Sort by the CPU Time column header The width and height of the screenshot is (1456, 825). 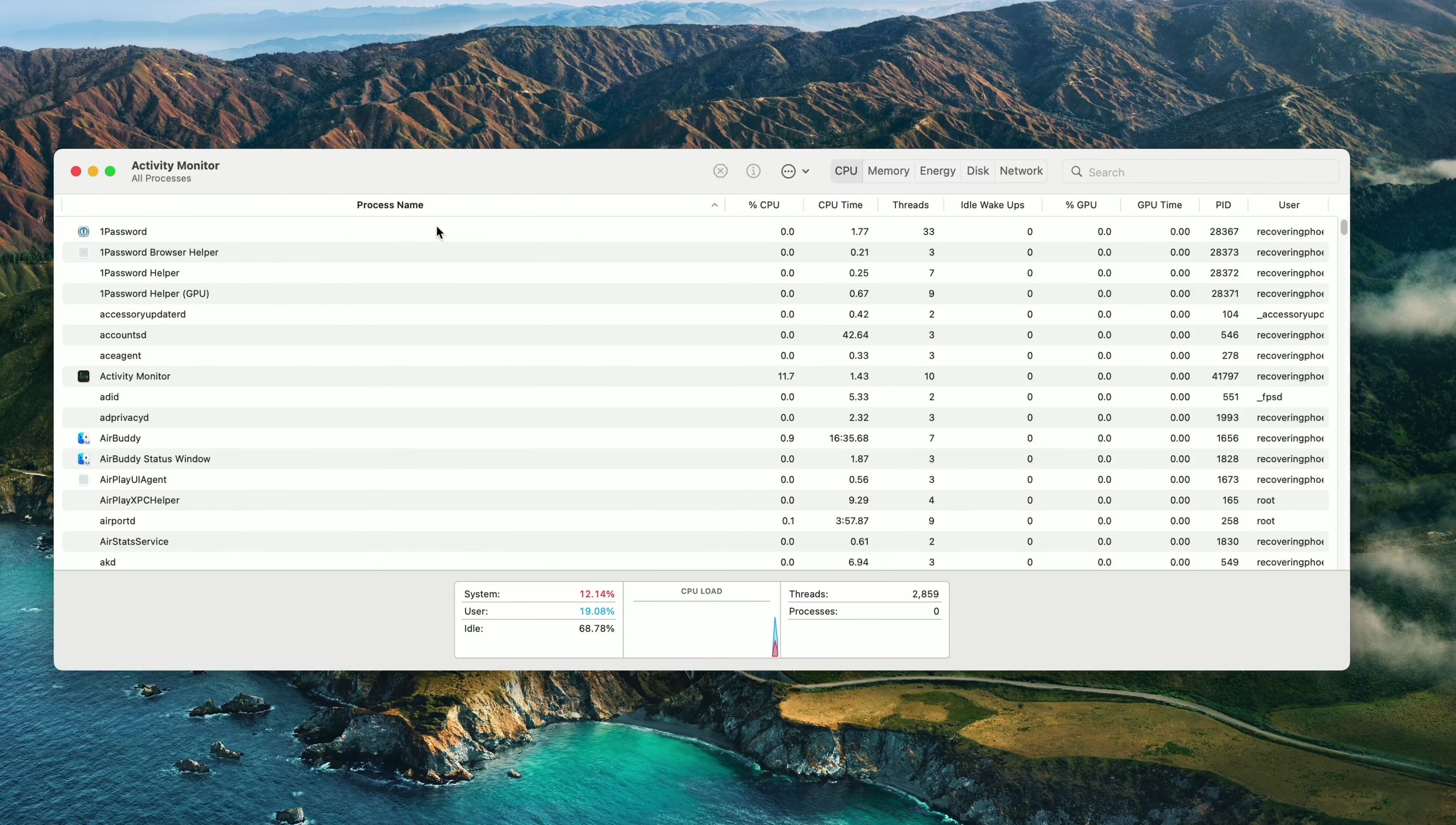pos(840,205)
